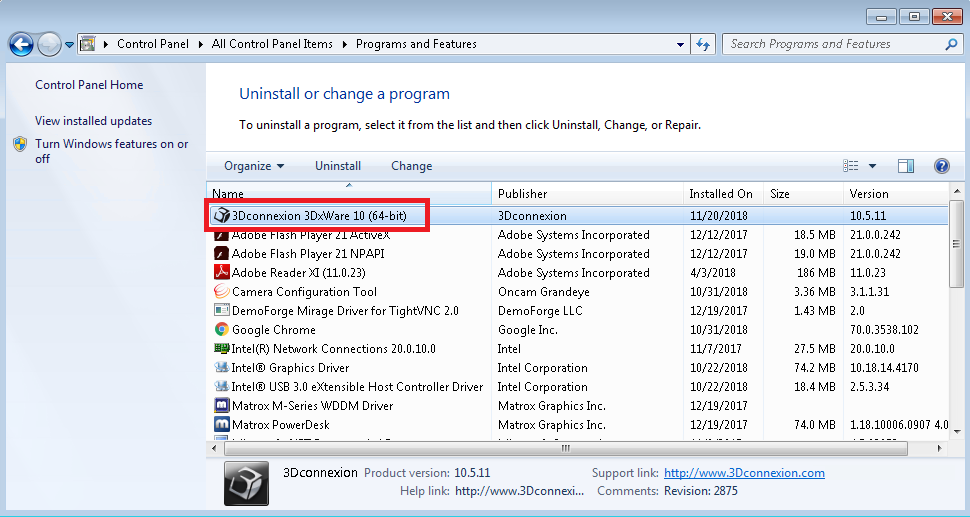The image size is (970, 517).
Task: Click Uninstall in the toolbar
Action: click(338, 166)
